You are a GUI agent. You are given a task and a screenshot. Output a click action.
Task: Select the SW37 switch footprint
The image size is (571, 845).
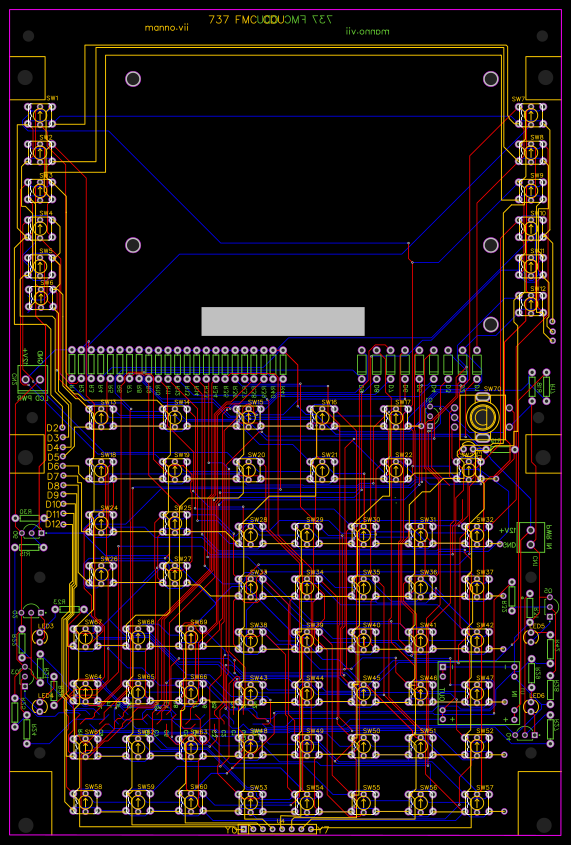tap(477, 587)
